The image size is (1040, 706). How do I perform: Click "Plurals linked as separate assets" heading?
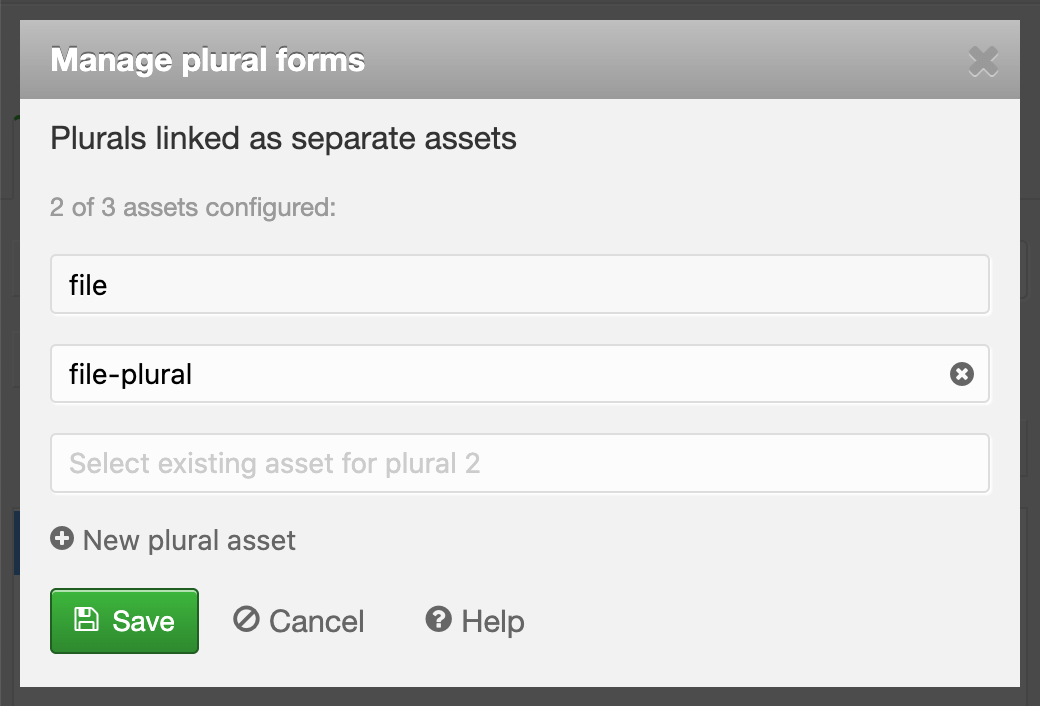283,137
